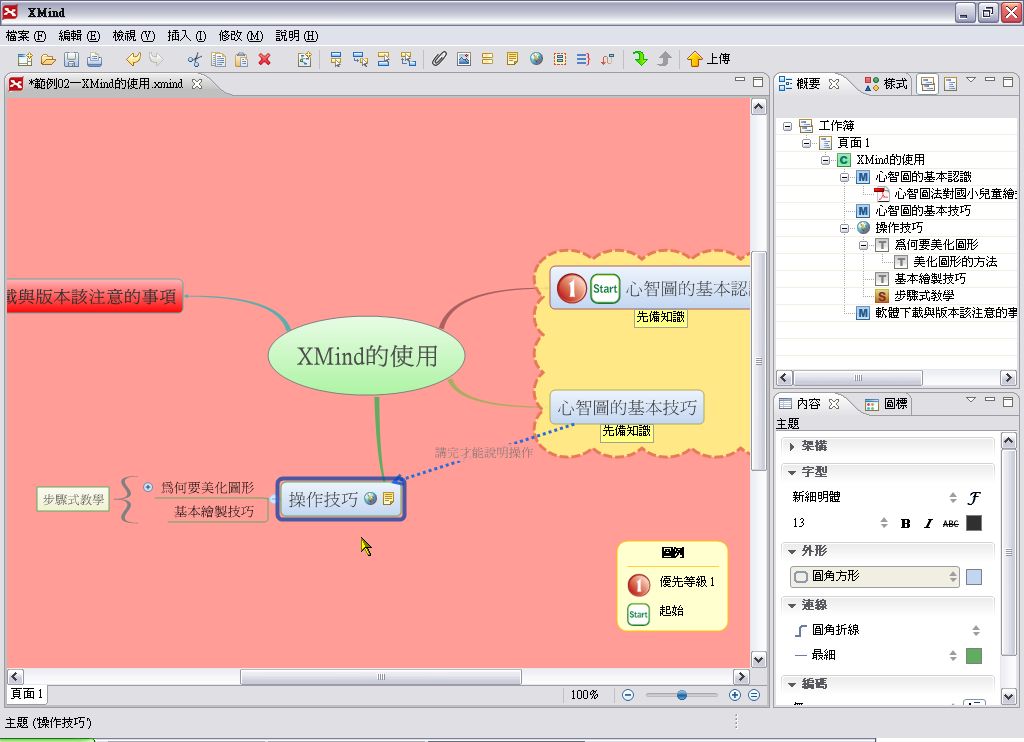The image size is (1024, 742).
Task: Open the 說明 menu
Action: pos(296,36)
